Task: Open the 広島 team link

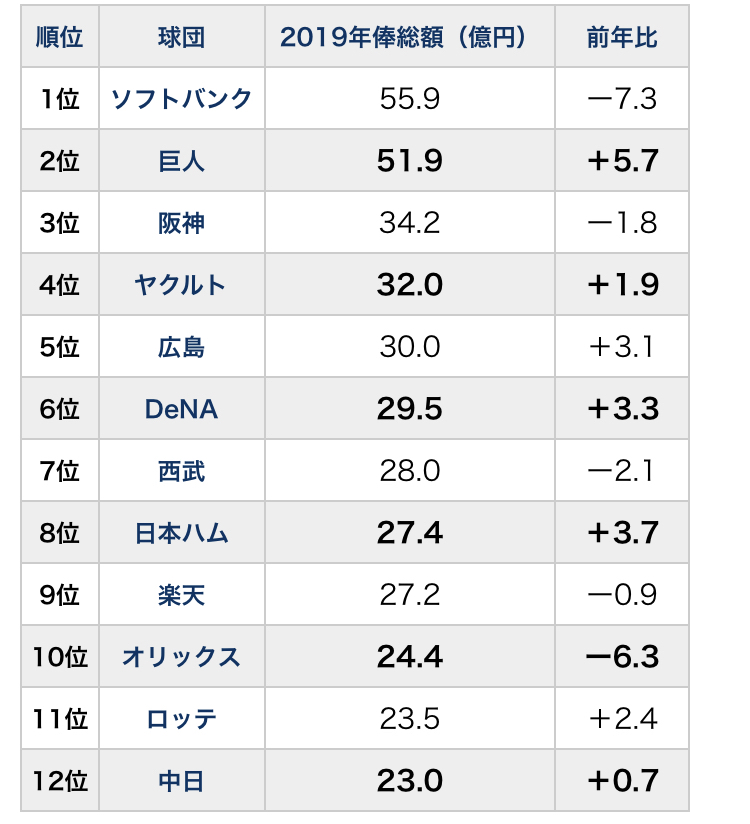Action: [181, 347]
